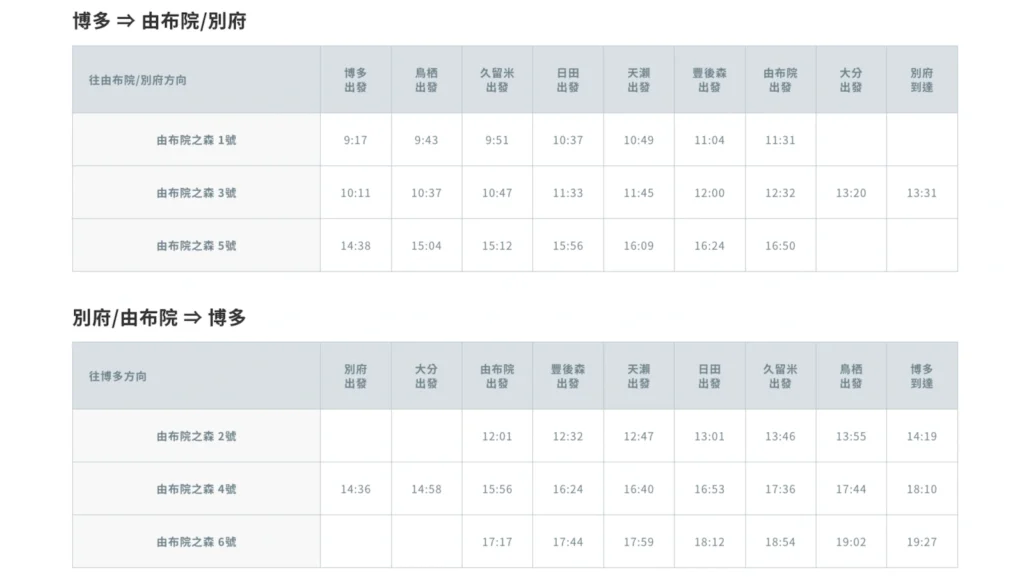Select the 由布院之森 6號 train row
This screenshot has width=1024, height=577.
[x=515, y=542]
